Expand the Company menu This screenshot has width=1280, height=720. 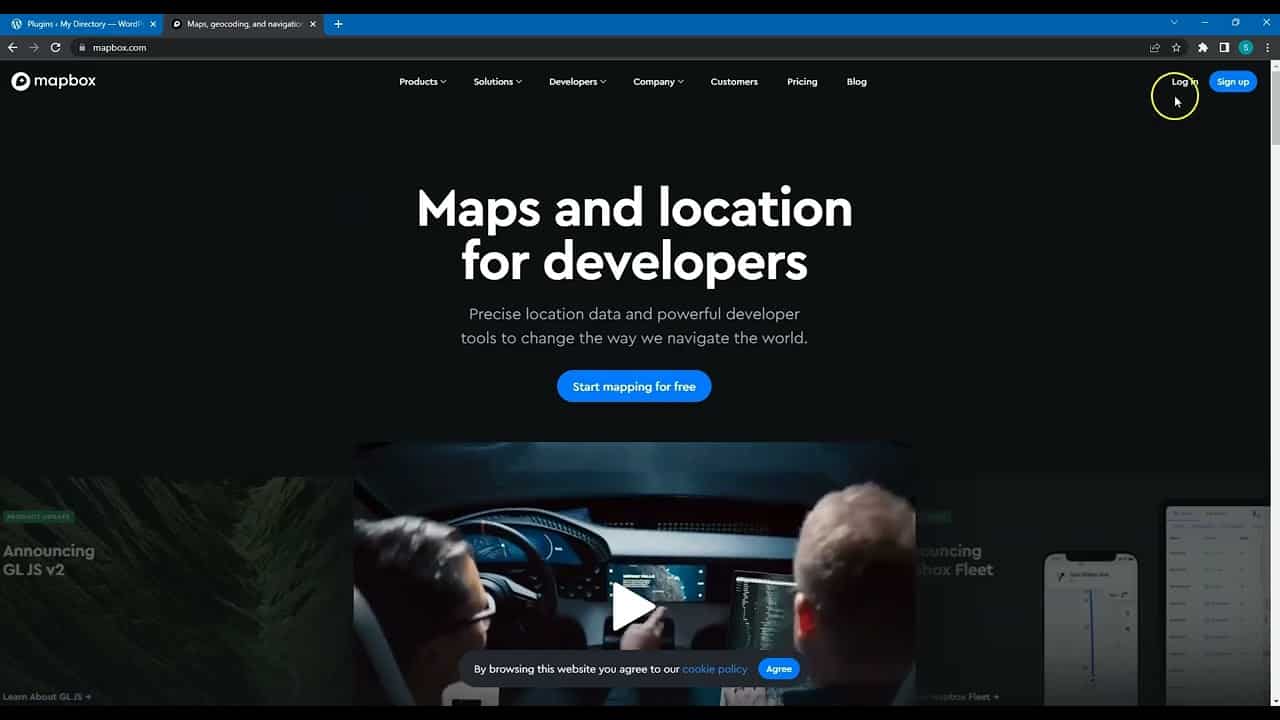[658, 82]
